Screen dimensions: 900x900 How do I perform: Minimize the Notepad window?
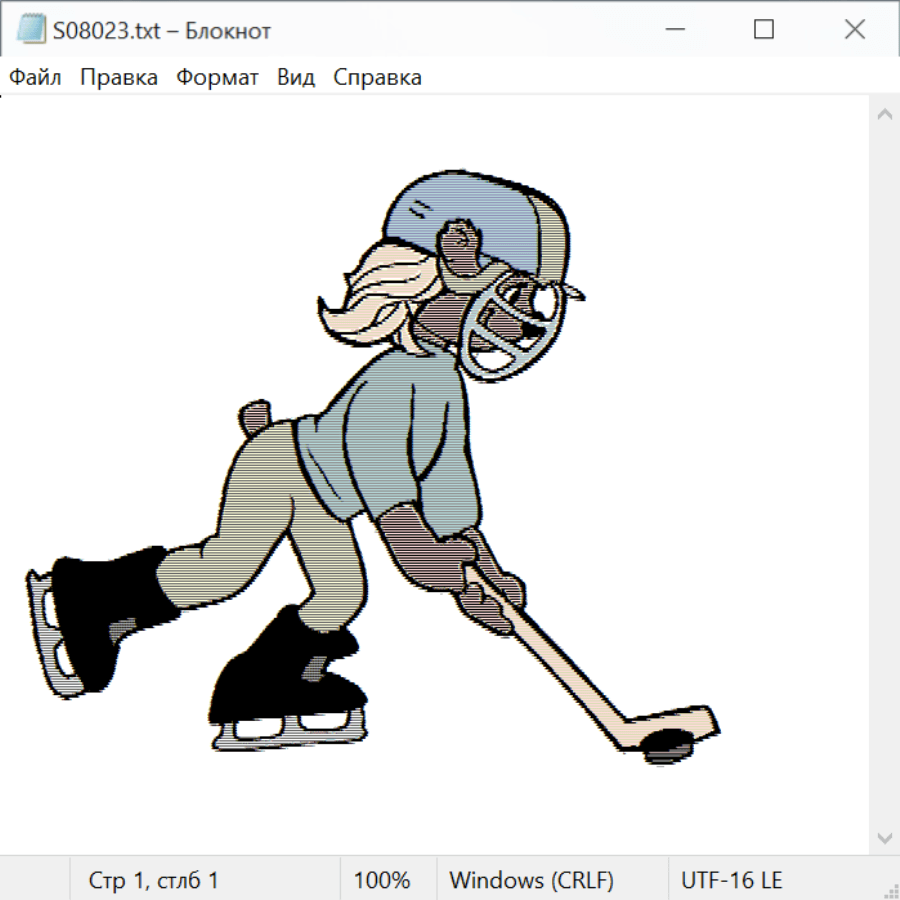(x=673, y=30)
